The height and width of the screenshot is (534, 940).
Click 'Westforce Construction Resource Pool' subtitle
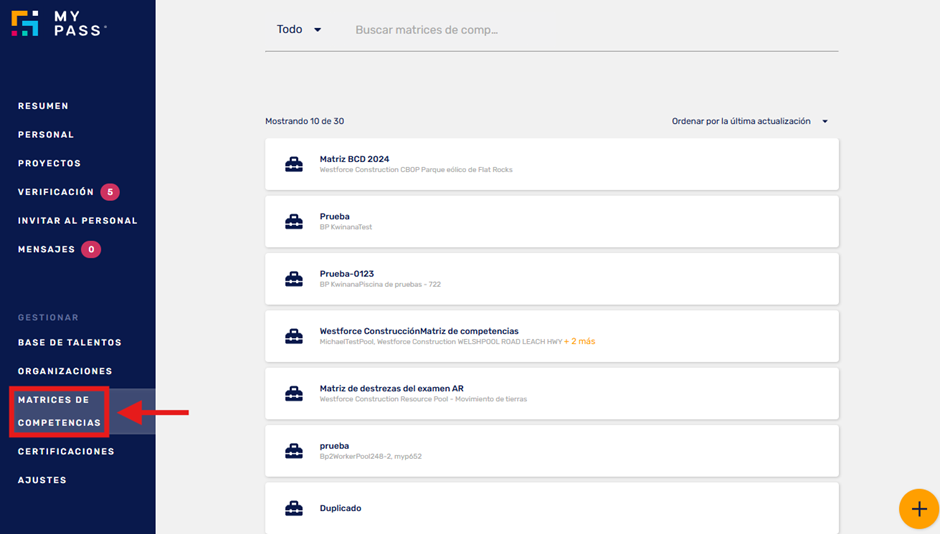[423, 399]
